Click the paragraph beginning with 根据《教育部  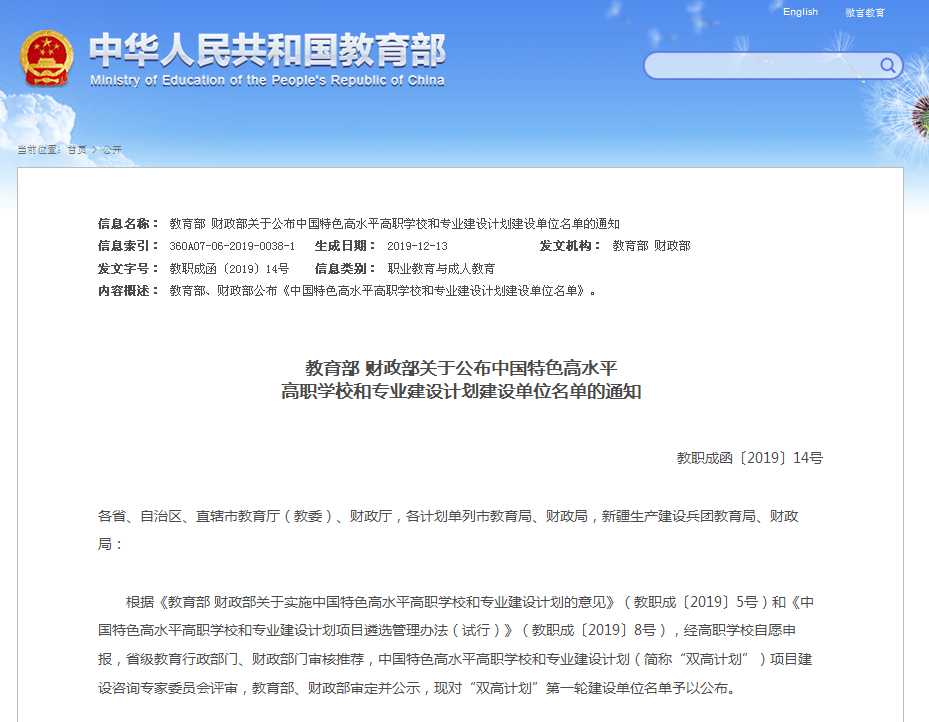click(x=461, y=645)
